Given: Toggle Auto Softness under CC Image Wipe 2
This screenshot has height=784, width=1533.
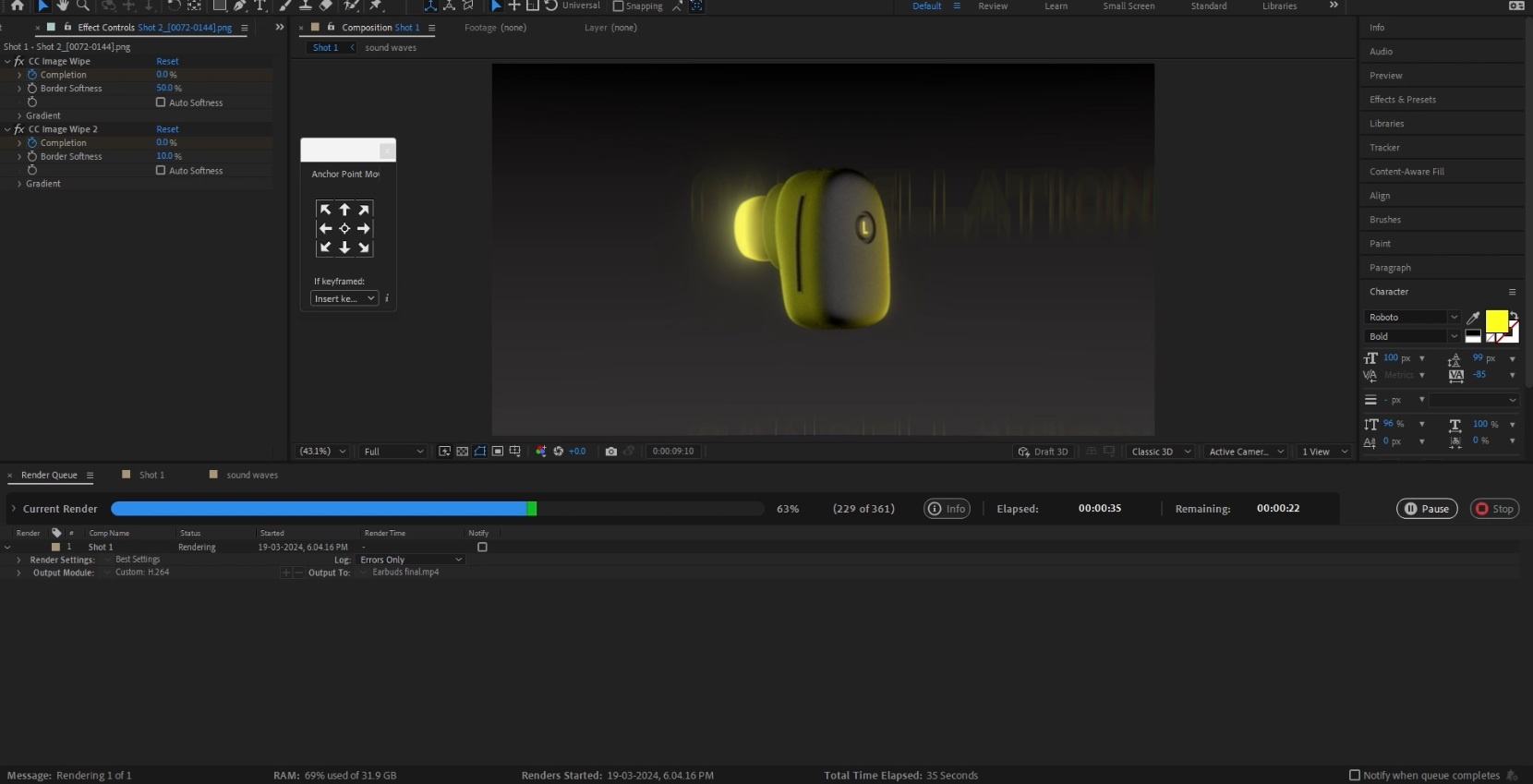Looking at the screenshot, I should click(161, 171).
